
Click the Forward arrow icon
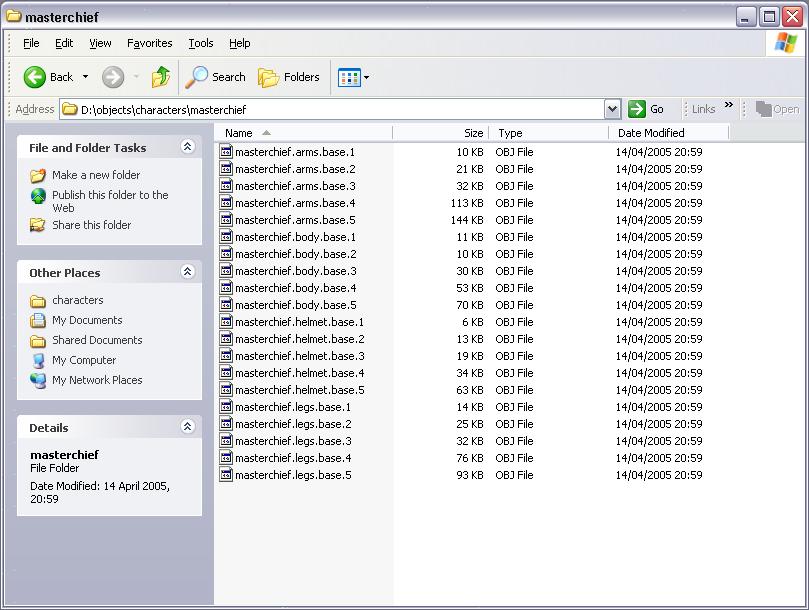112,77
